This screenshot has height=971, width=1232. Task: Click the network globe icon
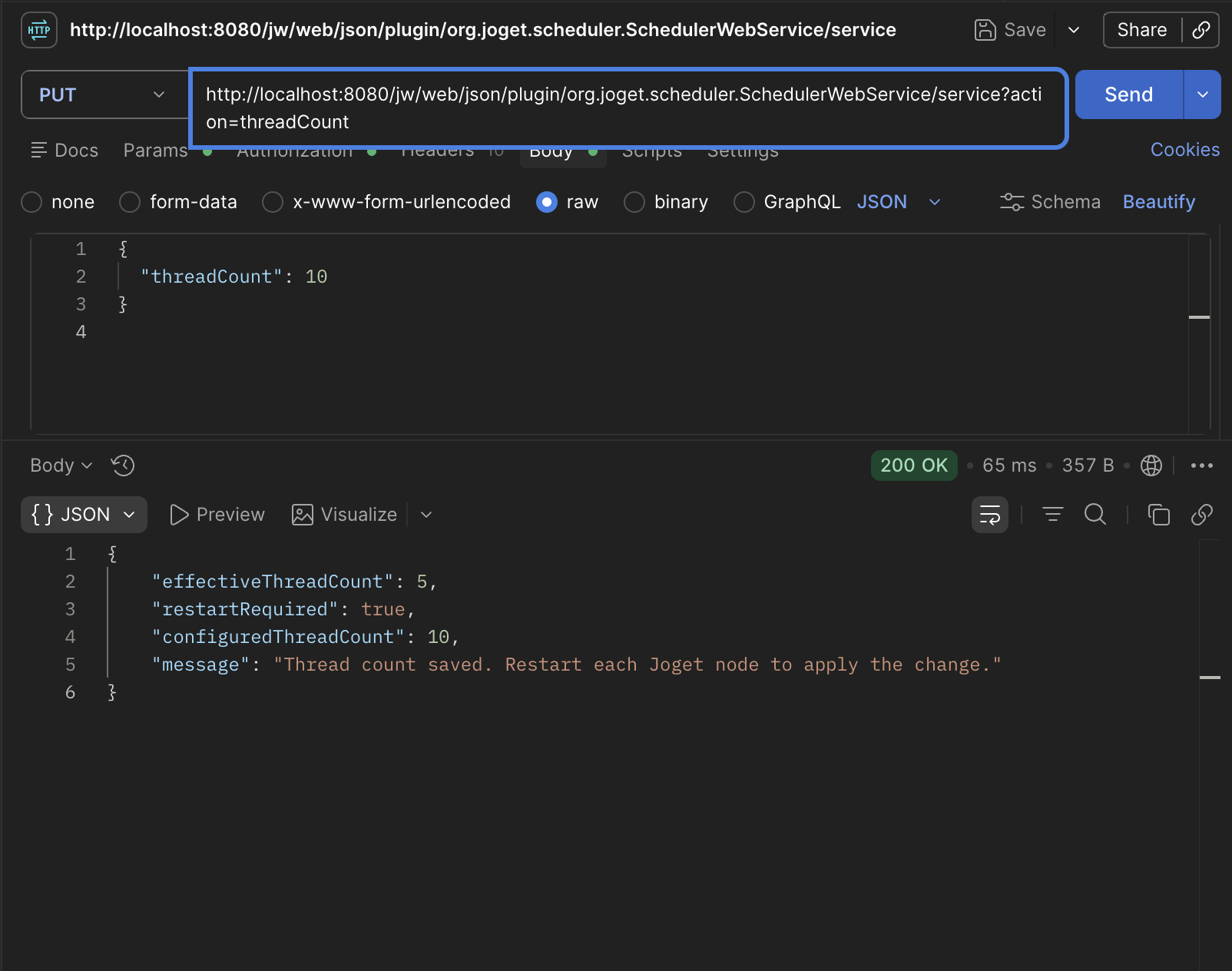1151,466
